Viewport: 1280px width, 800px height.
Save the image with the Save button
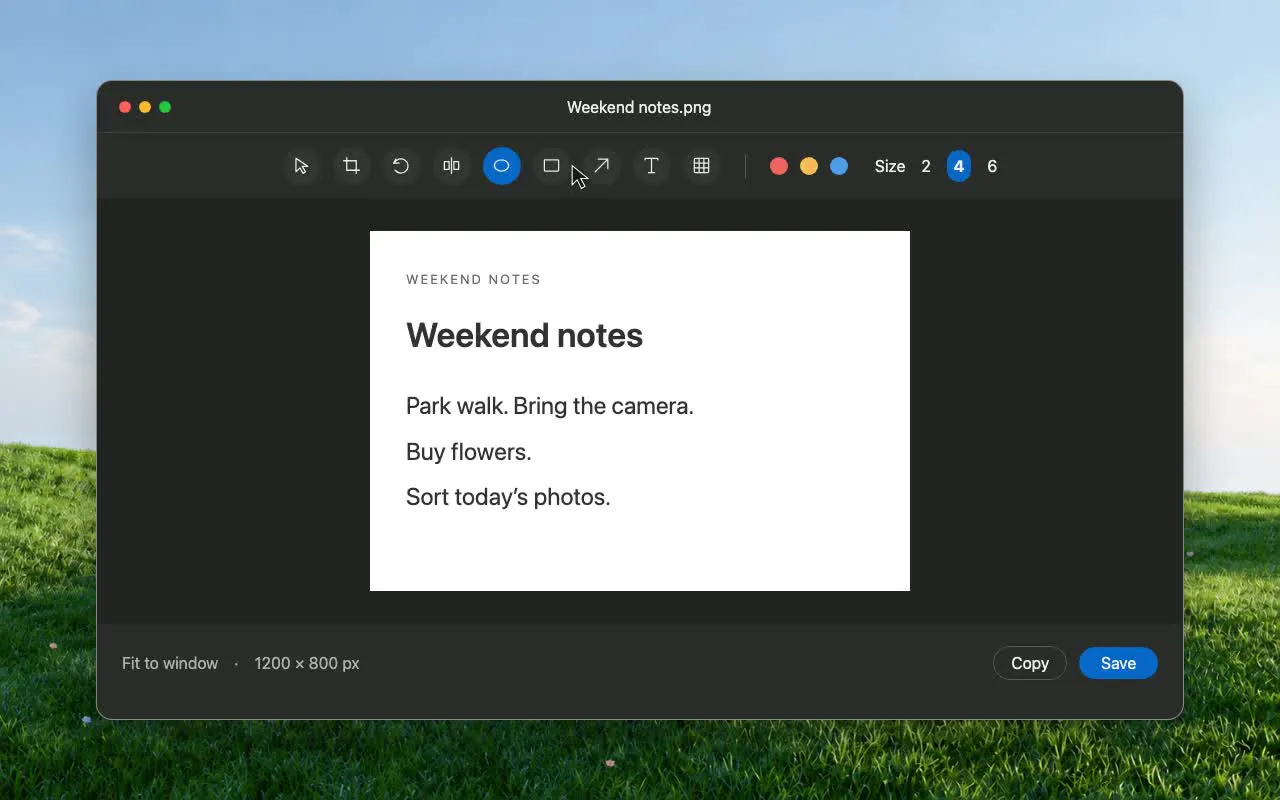tap(1118, 663)
